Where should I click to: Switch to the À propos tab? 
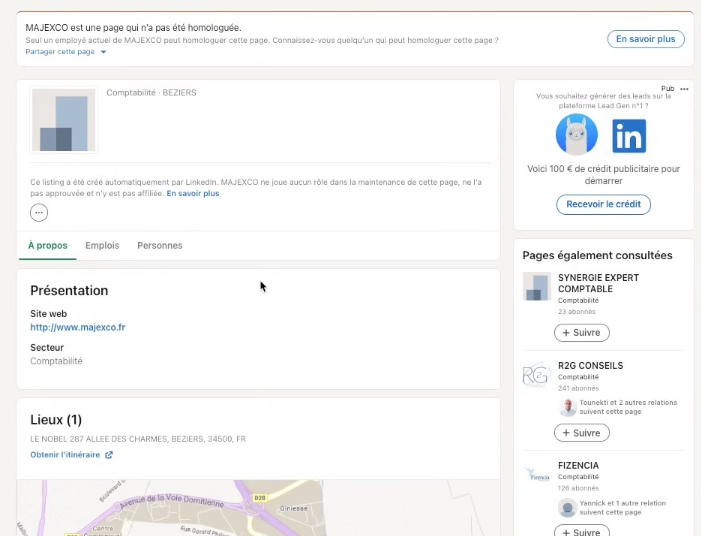[48, 245]
